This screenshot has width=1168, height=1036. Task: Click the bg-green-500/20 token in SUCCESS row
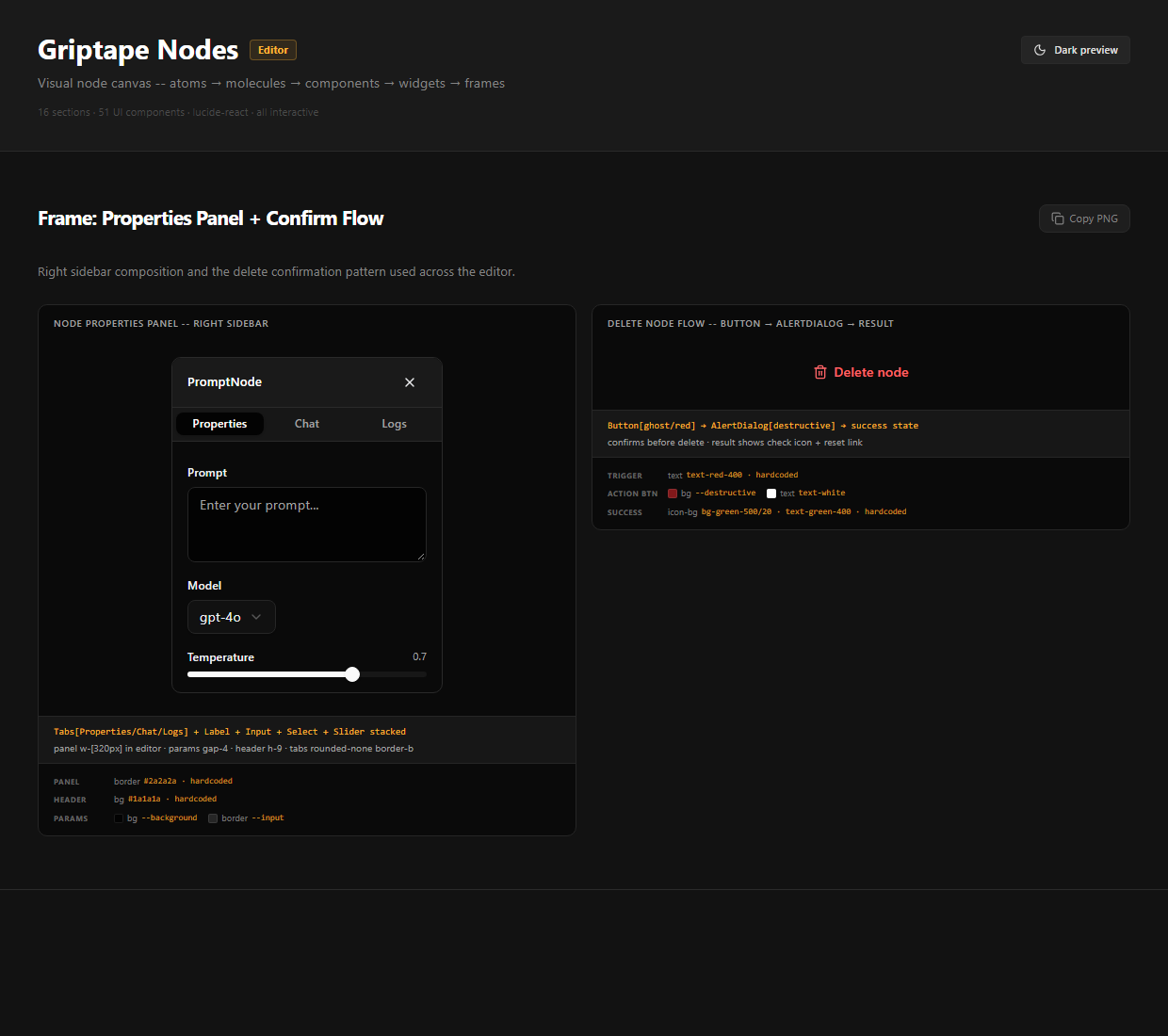(737, 511)
